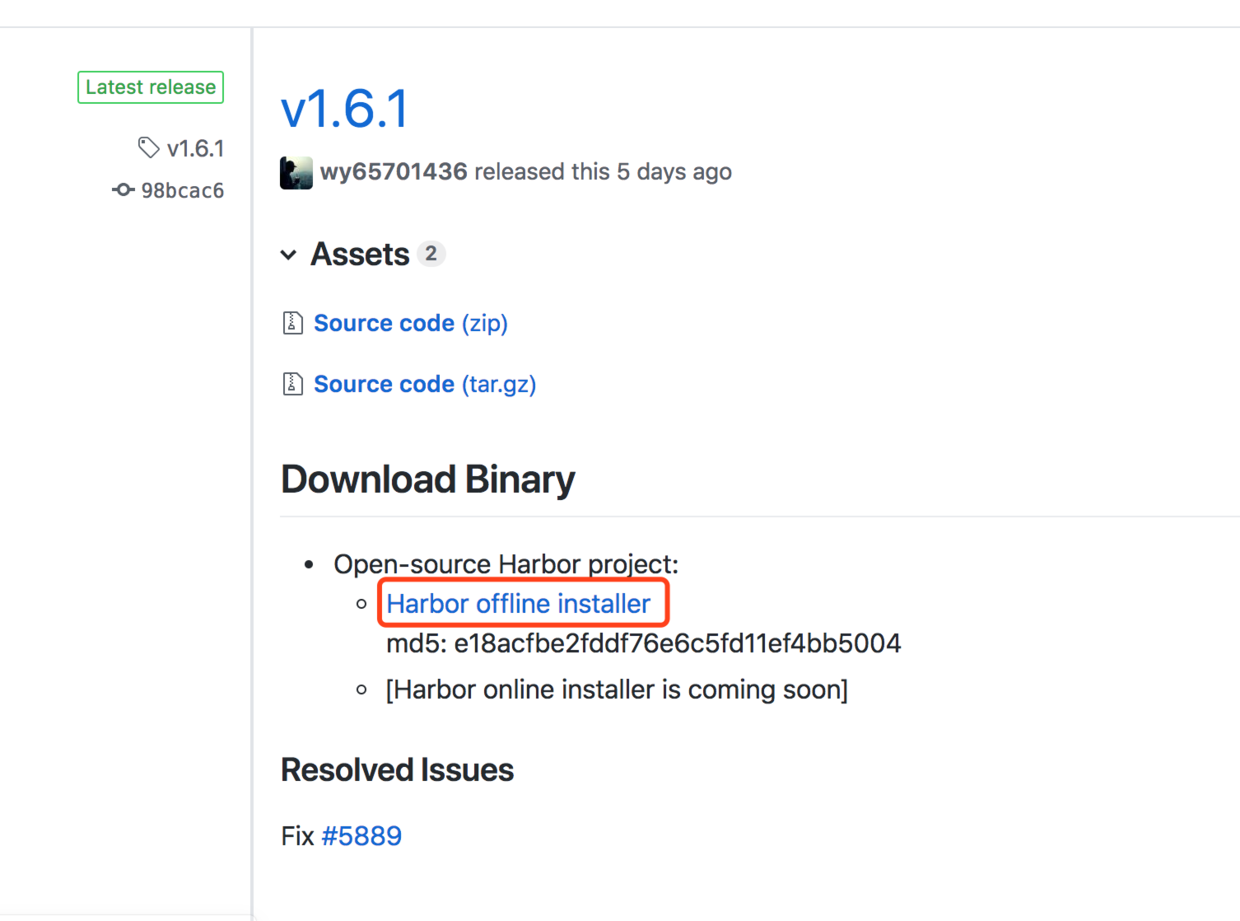This screenshot has width=1240, height=921.
Task: Click the v1.6.1 tag icon in sidebar
Action: click(x=148, y=148)
